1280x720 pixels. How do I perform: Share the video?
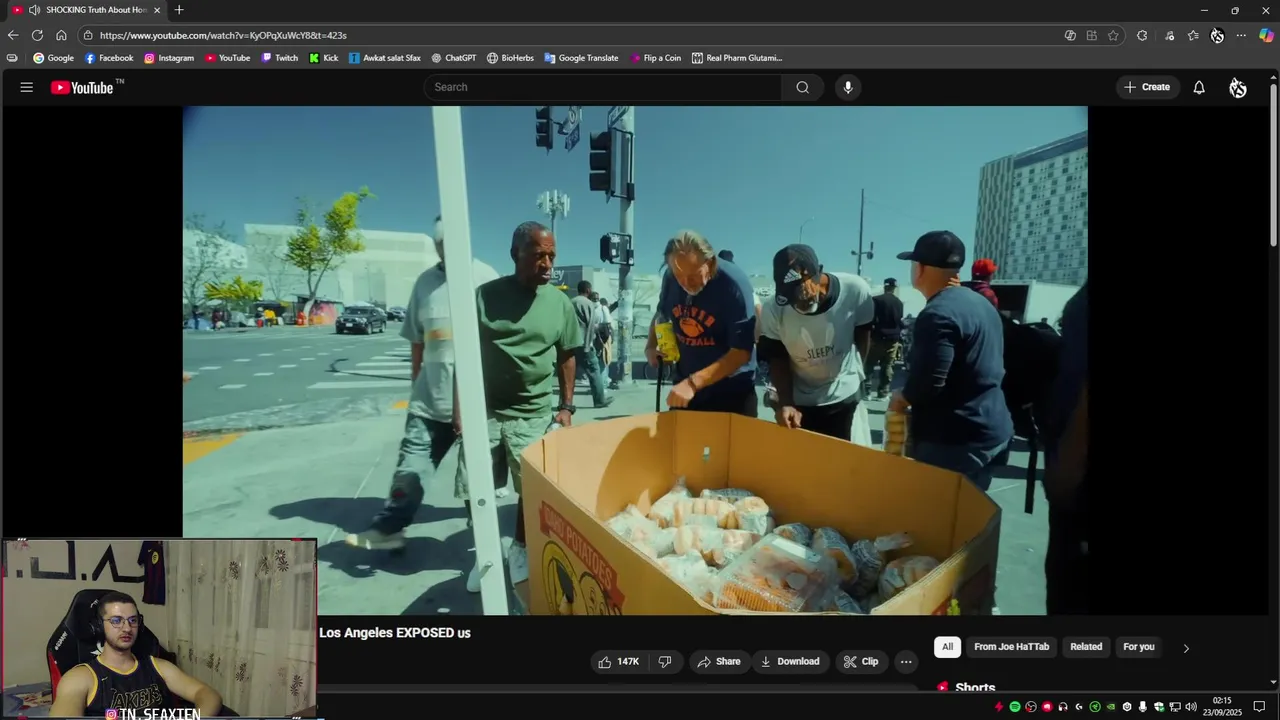(x=719, y=661)
